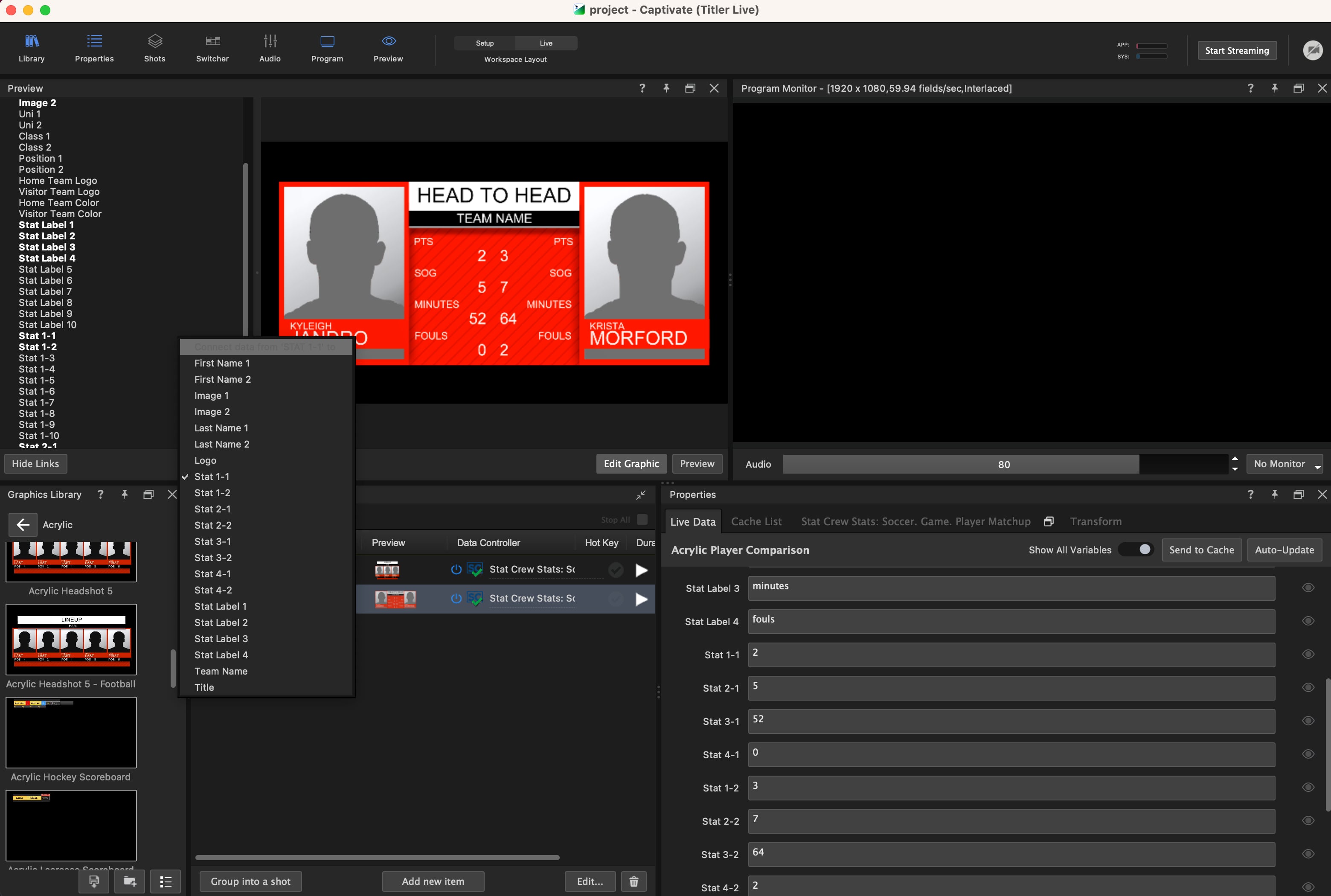
Task: Choose Team Name in the link menu
Action: point(267,671)
